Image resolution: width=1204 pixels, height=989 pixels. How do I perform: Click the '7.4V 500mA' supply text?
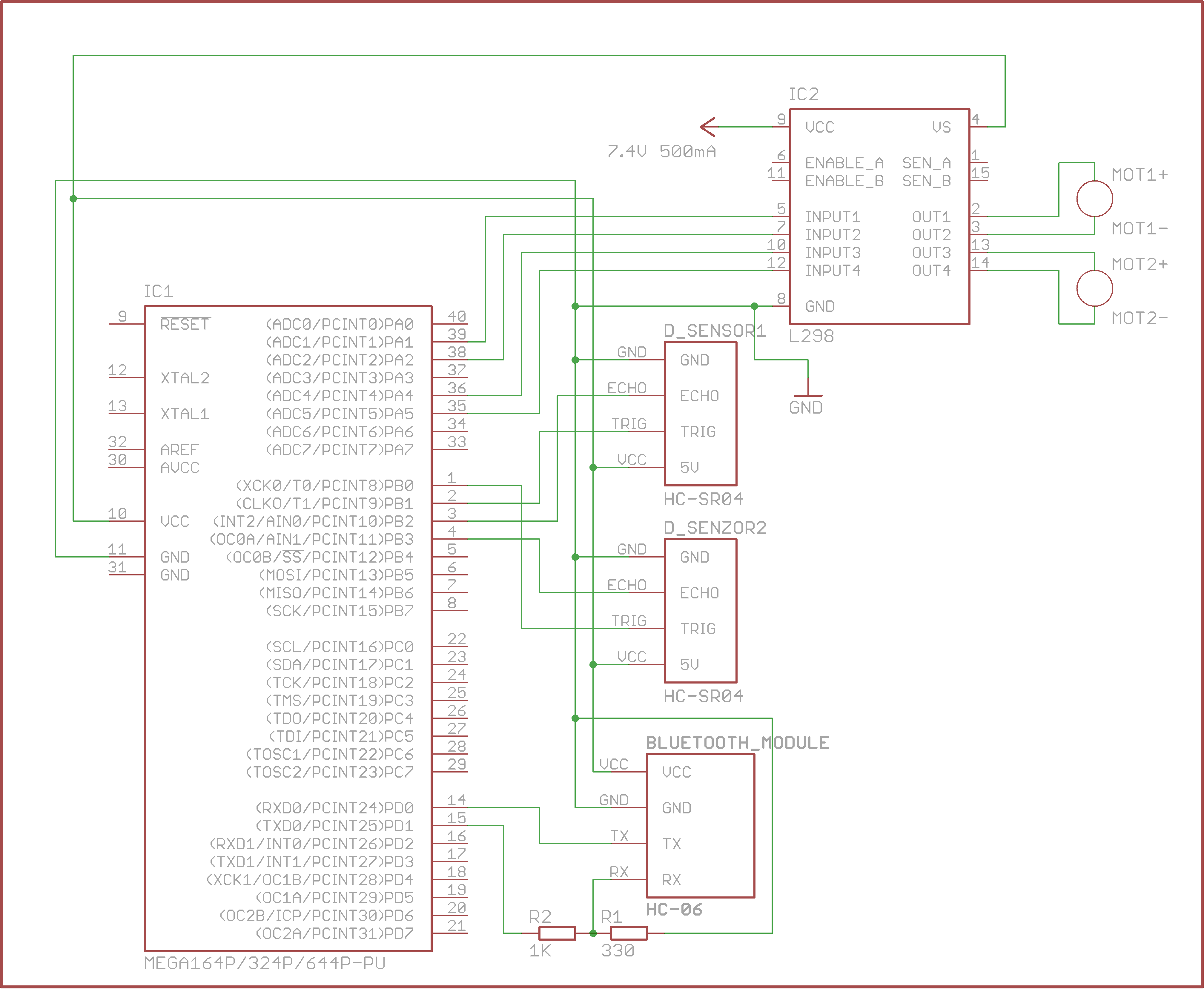(661, 151)
